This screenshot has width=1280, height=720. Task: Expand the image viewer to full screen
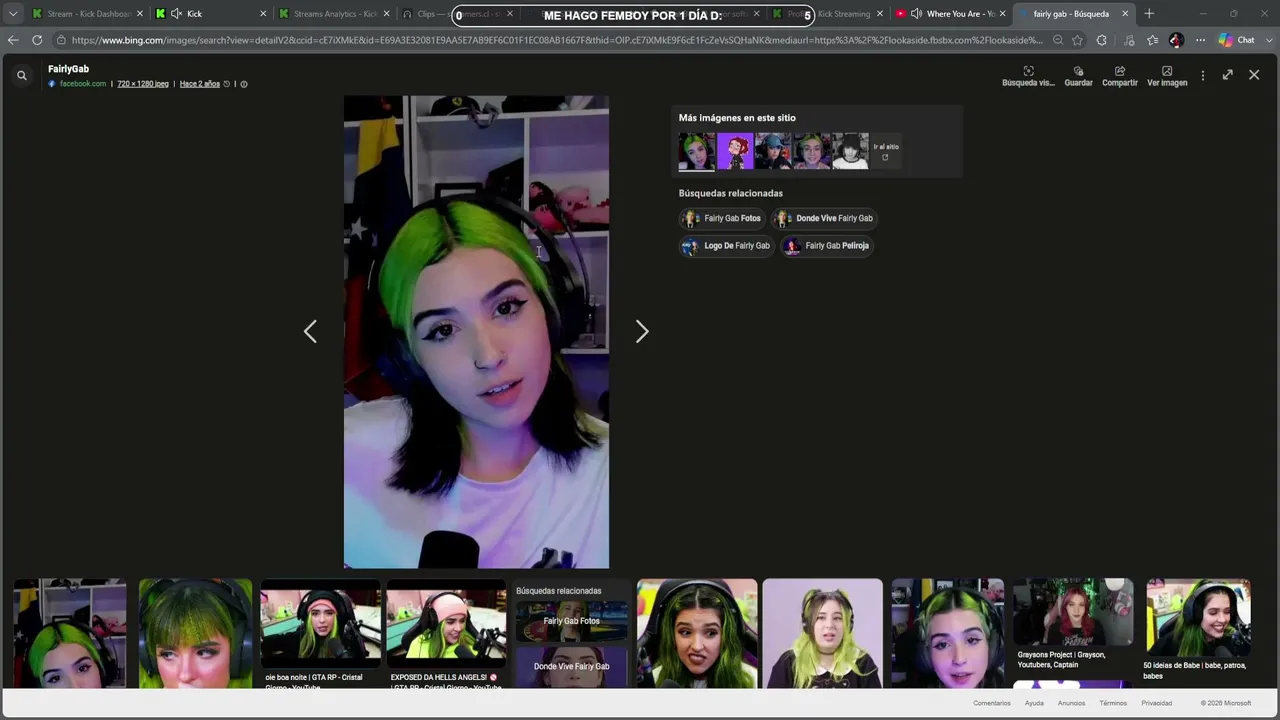pos(1228,75)
